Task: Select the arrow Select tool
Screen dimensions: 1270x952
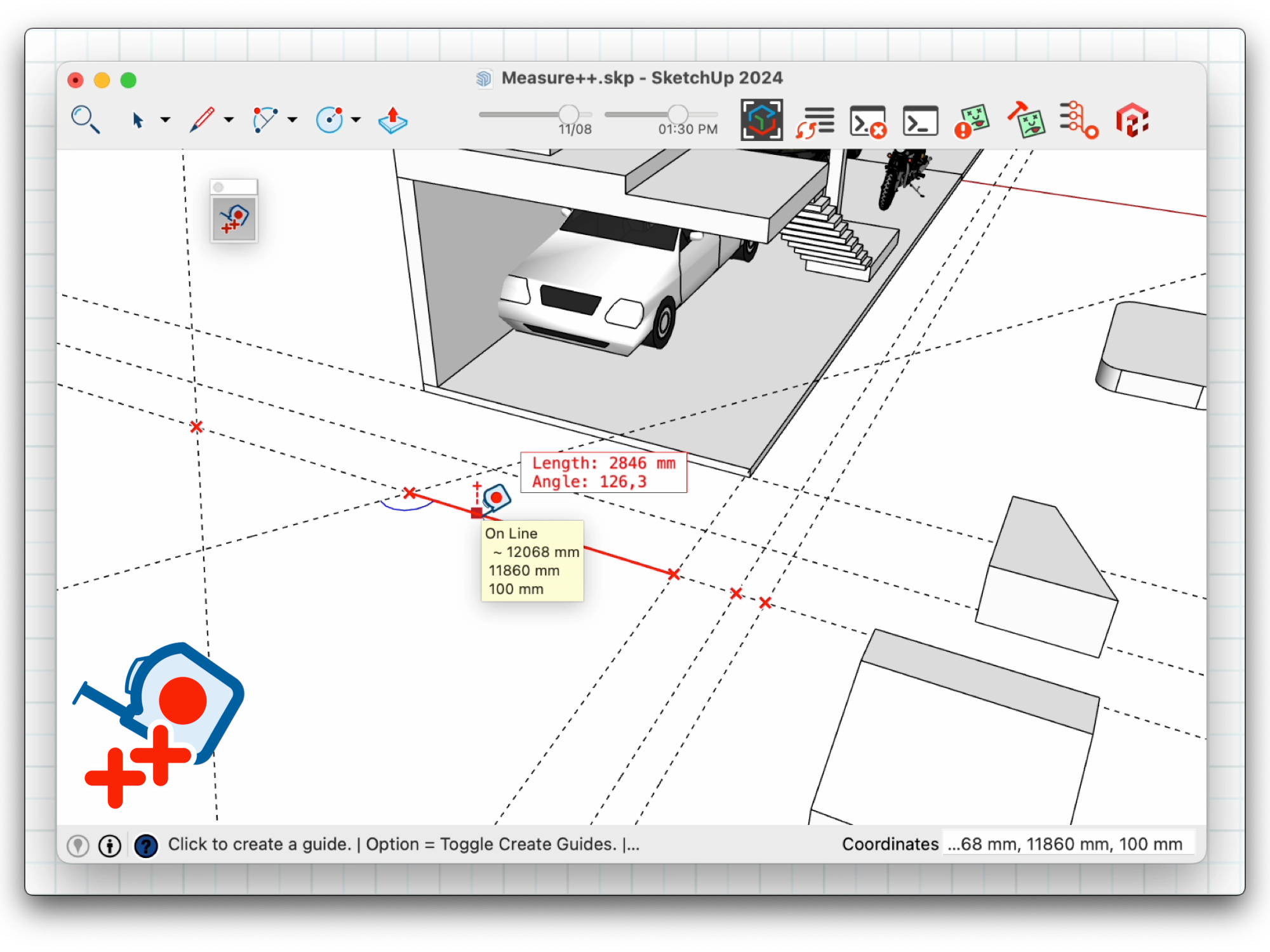Action: point(137,119)
